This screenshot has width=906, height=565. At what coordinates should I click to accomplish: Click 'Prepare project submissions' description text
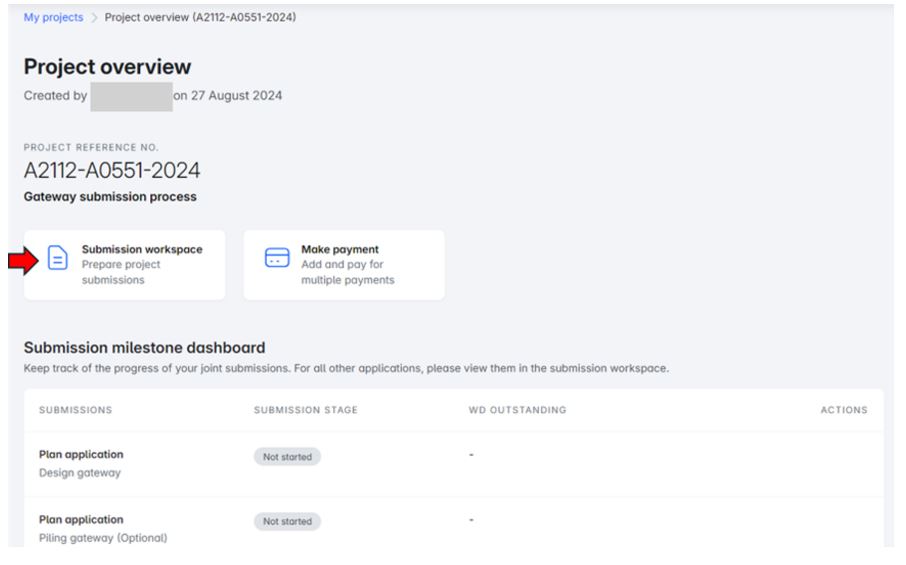click(x=121, y=273)
